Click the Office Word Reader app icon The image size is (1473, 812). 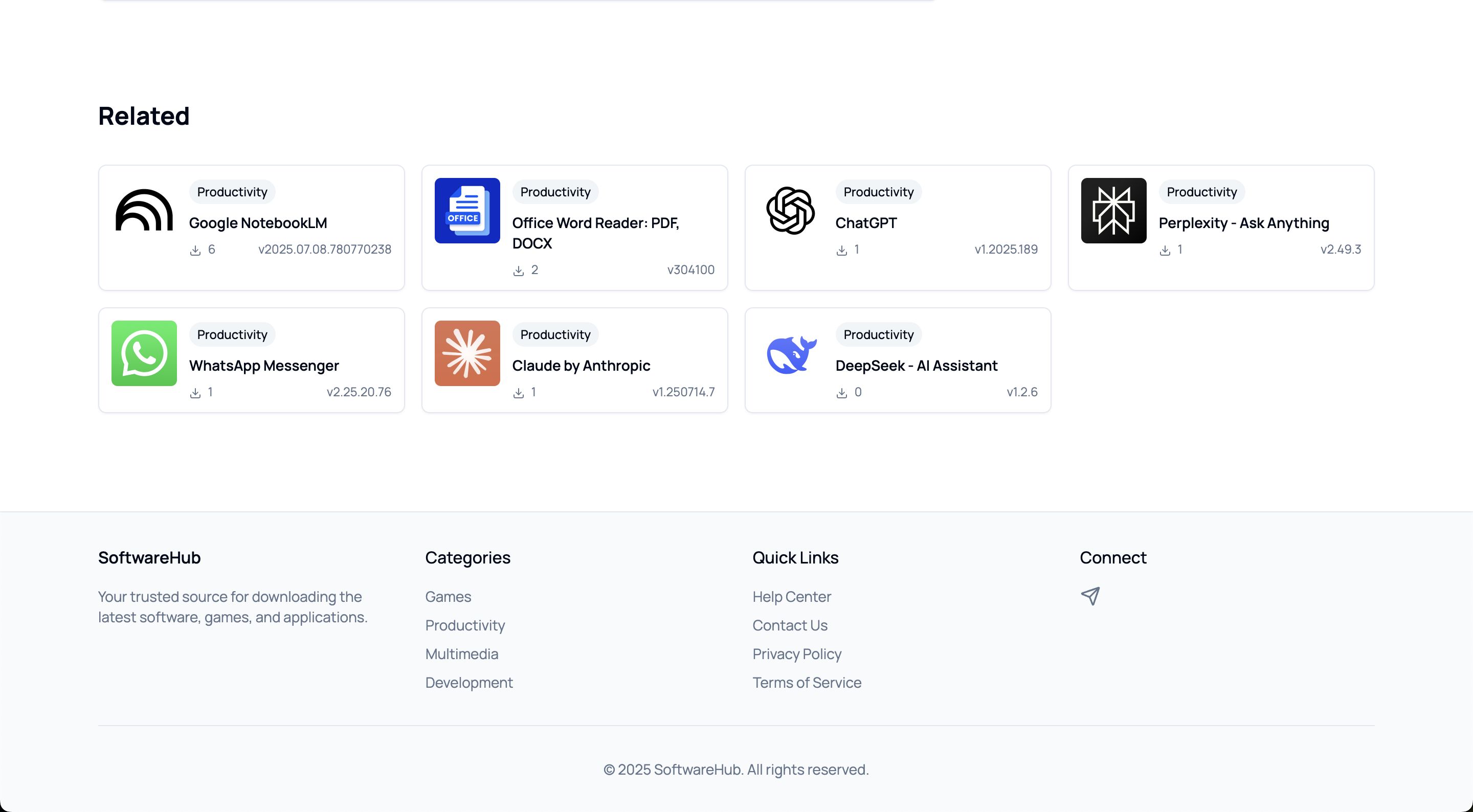[467, 211]
